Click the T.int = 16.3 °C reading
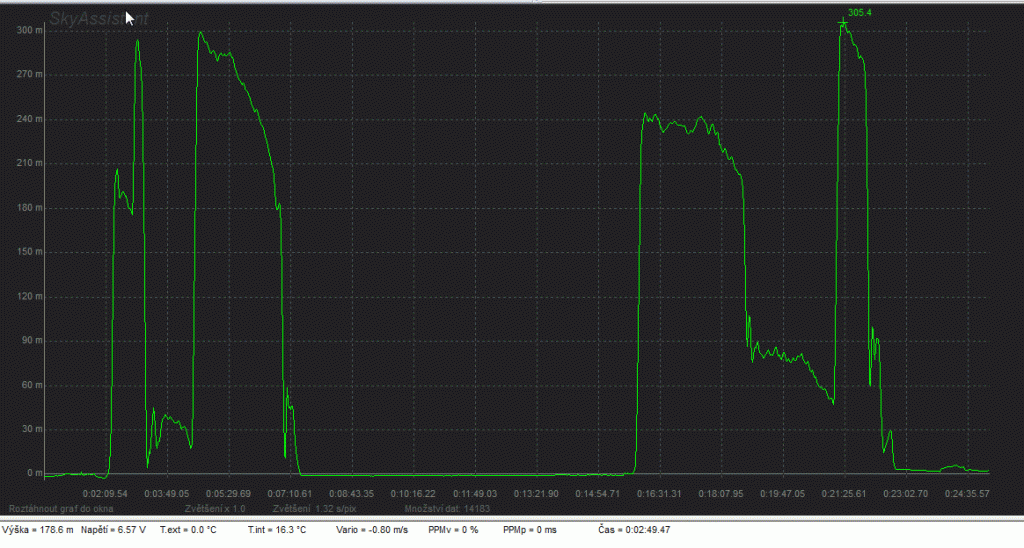1024x548 pixels. [x=277, y=530]
